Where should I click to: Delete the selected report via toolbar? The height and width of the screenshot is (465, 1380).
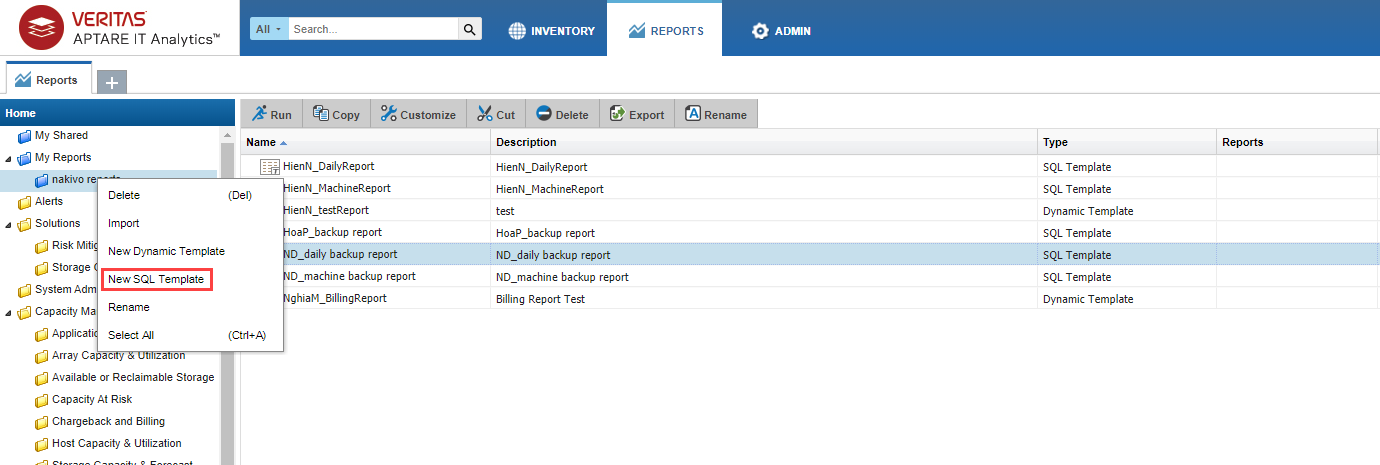(562, 115)
